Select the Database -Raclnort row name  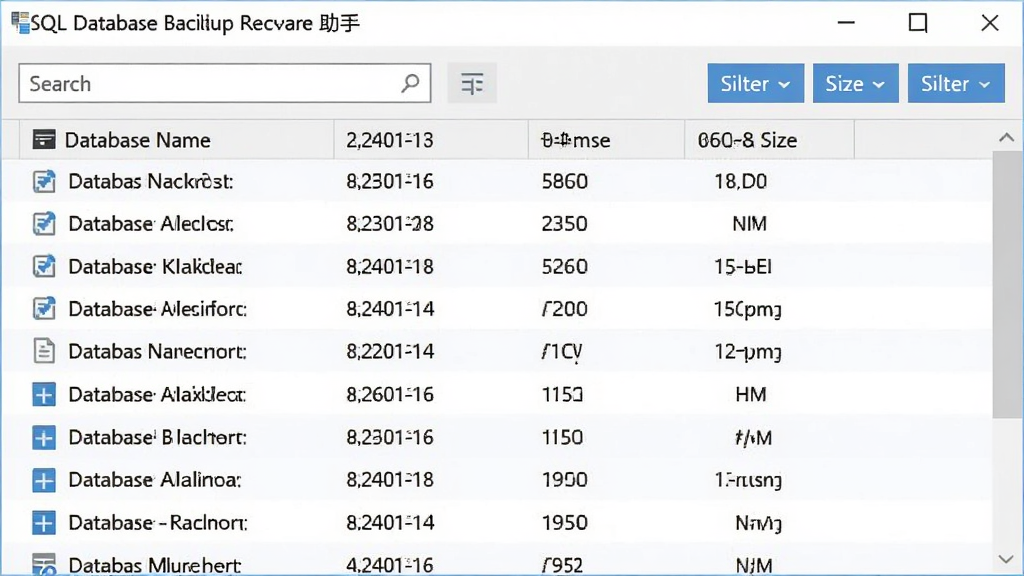click(157, 522)
